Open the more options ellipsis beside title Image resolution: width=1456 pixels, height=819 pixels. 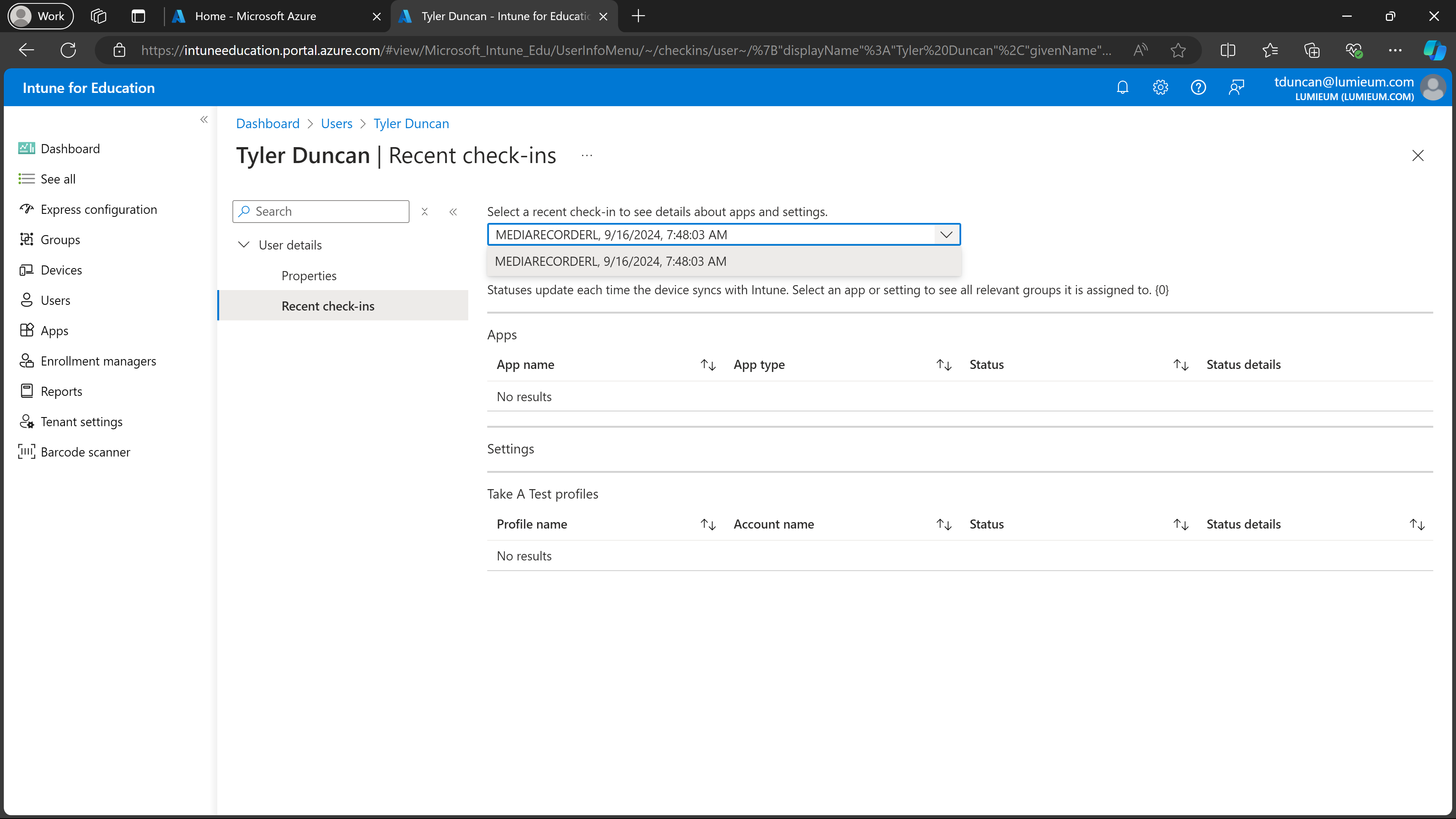tap(587, 155)
